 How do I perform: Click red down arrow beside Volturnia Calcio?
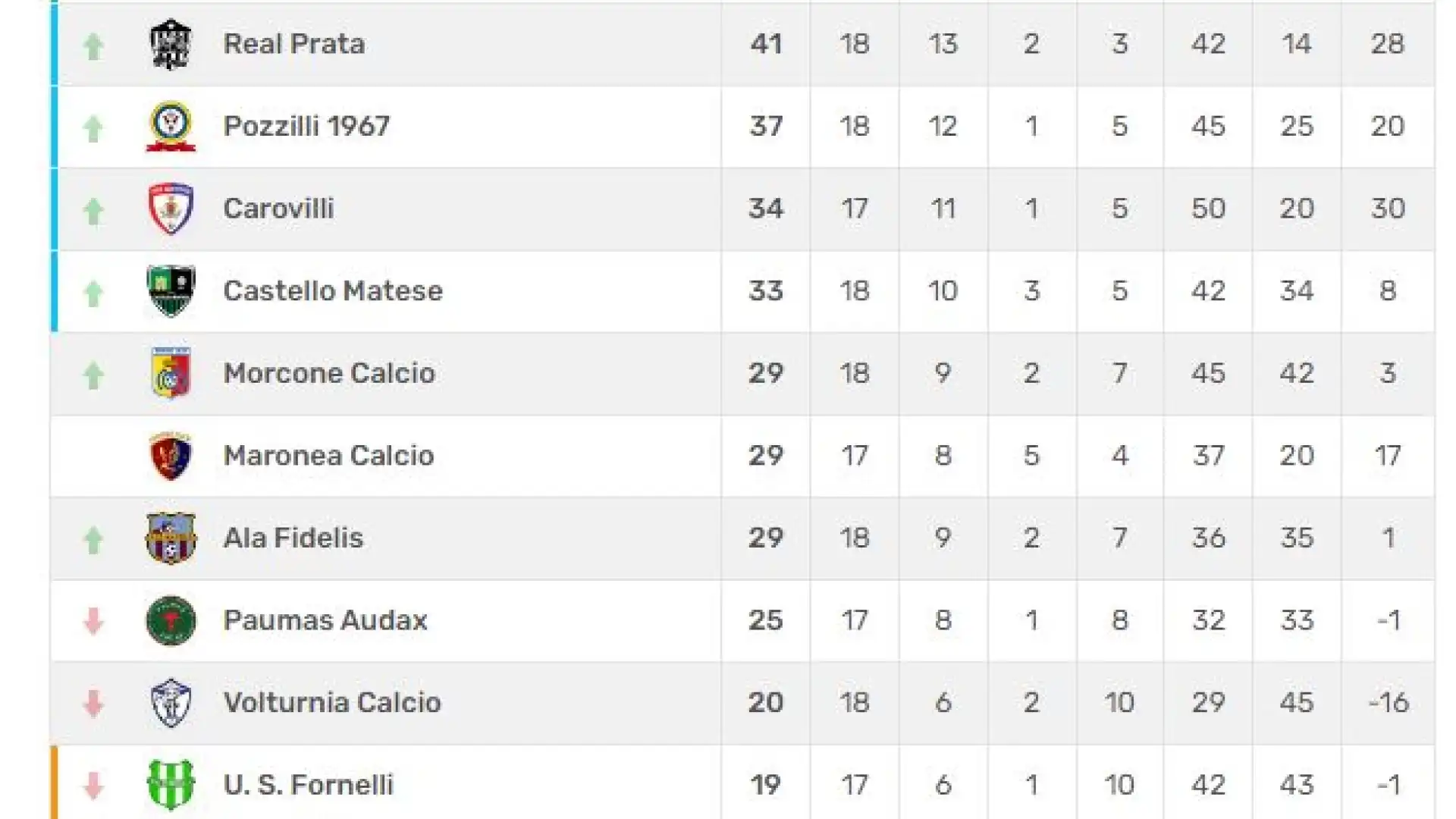pyautogui.click(x=93, y=704)
